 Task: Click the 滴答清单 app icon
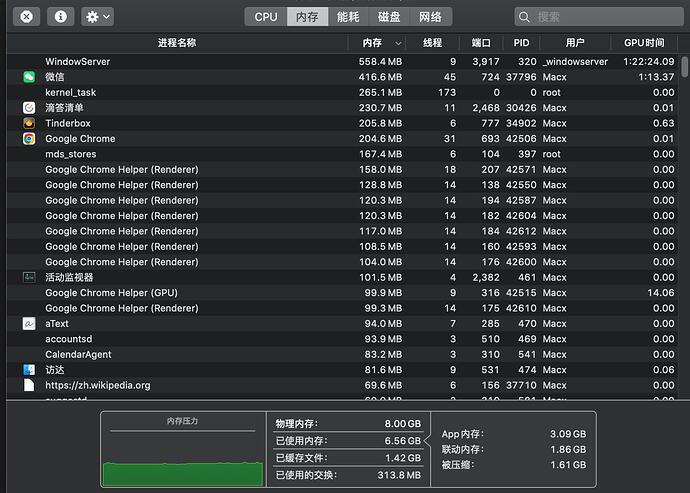(29, 108)
